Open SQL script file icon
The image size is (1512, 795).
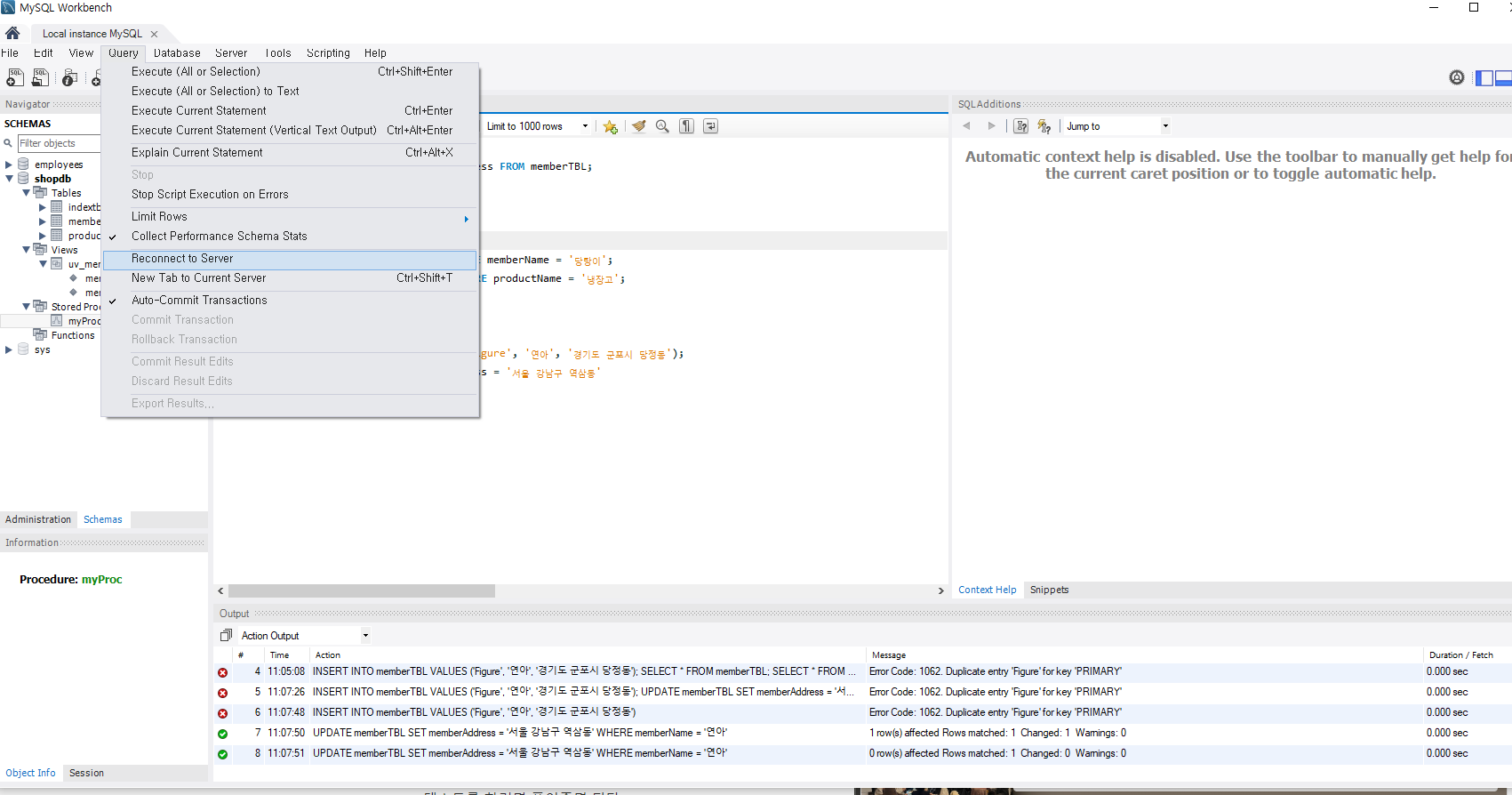click(40, 78)
